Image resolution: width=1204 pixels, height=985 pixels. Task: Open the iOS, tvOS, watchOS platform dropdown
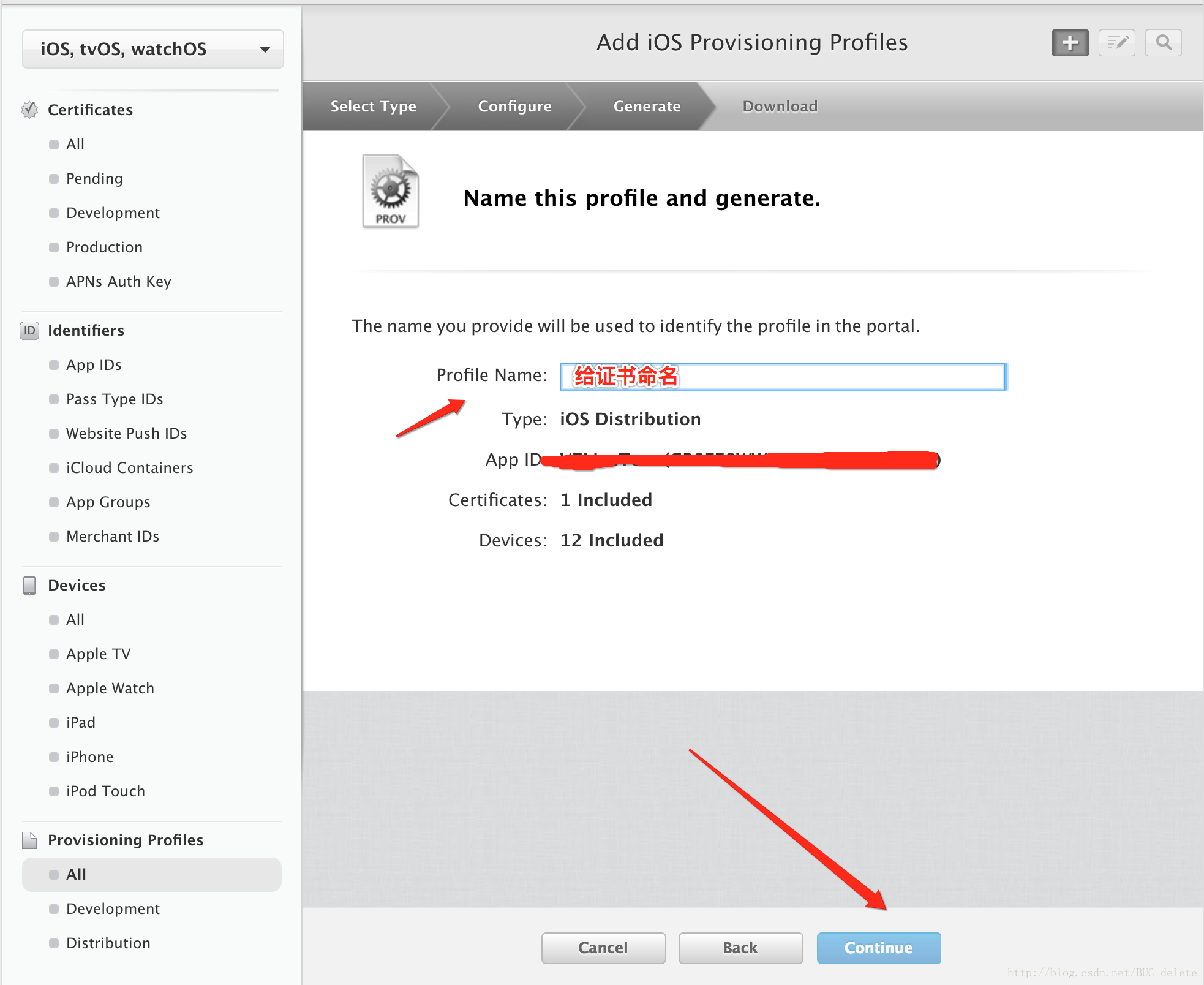tap(153, 49)
